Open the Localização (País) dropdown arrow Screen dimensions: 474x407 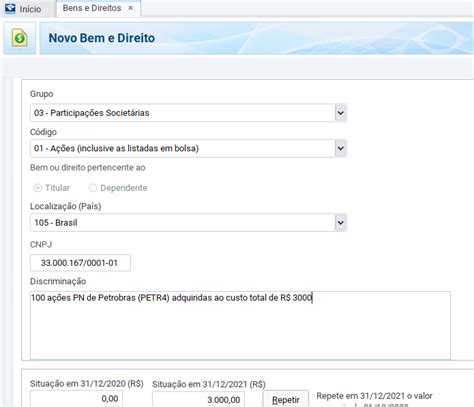tap(340, 223)
